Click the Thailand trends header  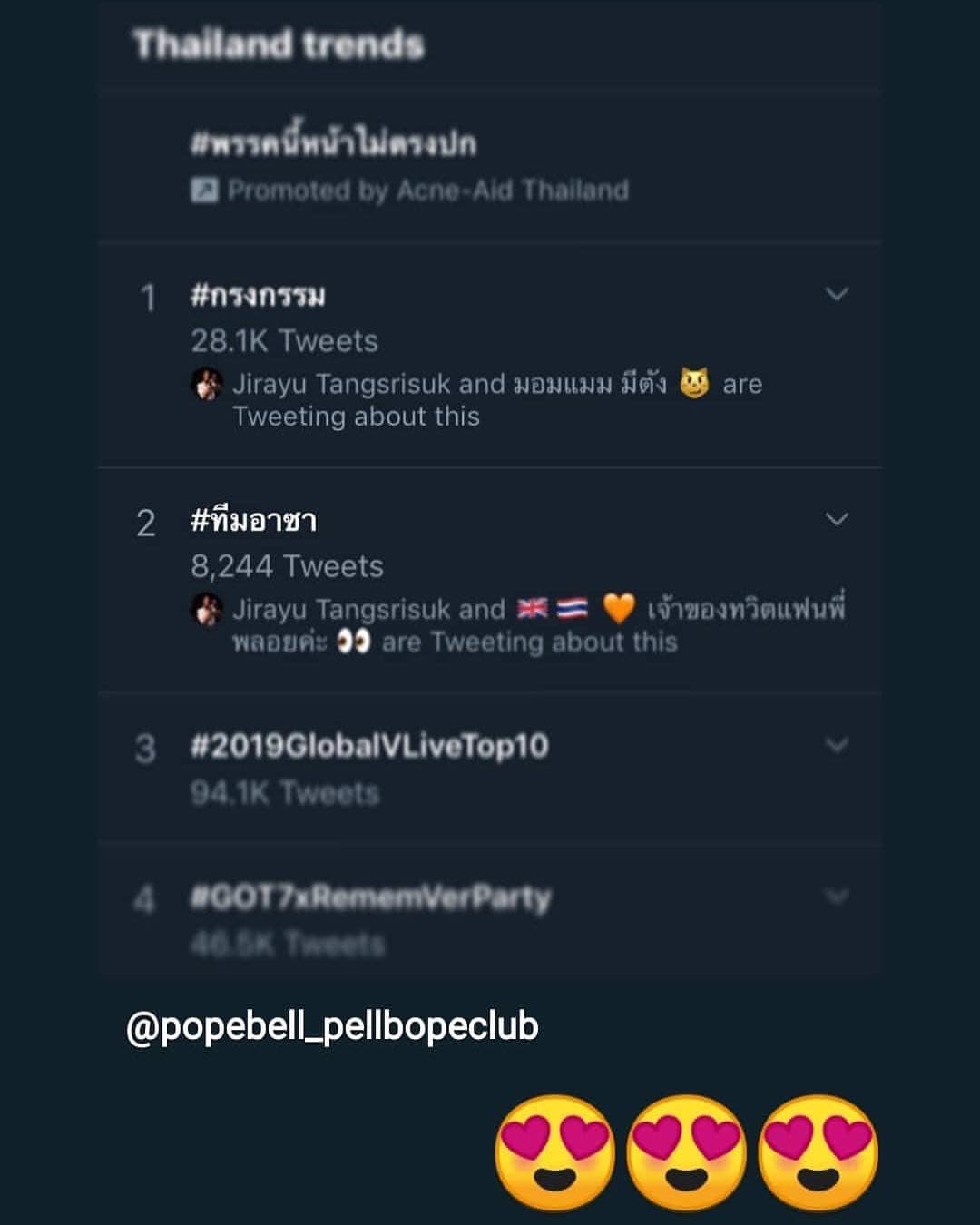click(x=279, y=44)
